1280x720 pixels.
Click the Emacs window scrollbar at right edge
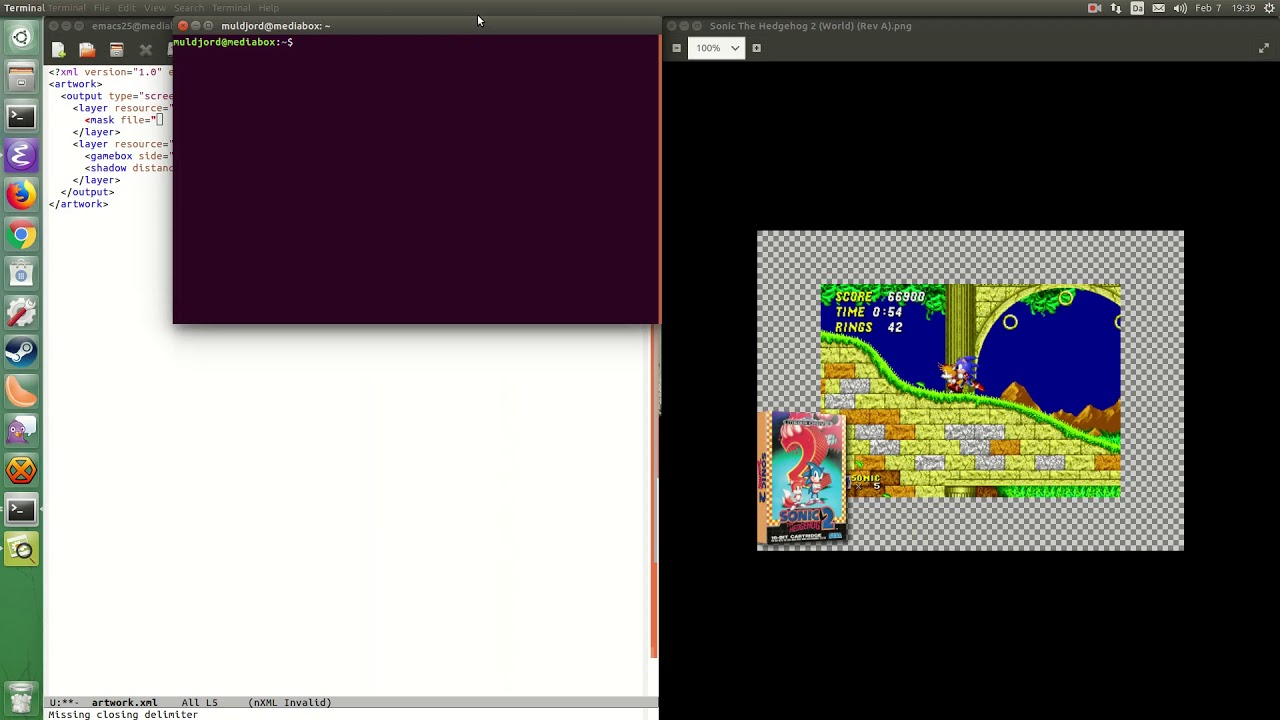[654, 492]
